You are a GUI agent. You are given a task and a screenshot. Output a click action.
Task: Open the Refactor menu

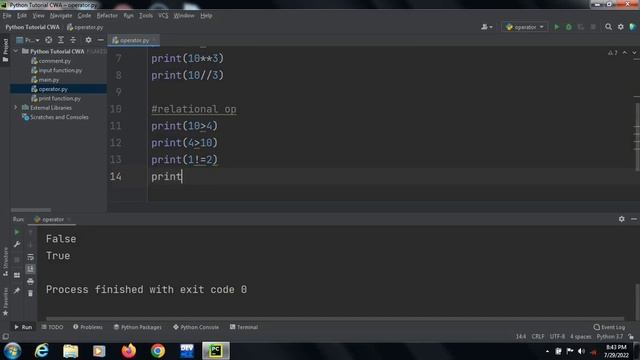tap(107, 16)
